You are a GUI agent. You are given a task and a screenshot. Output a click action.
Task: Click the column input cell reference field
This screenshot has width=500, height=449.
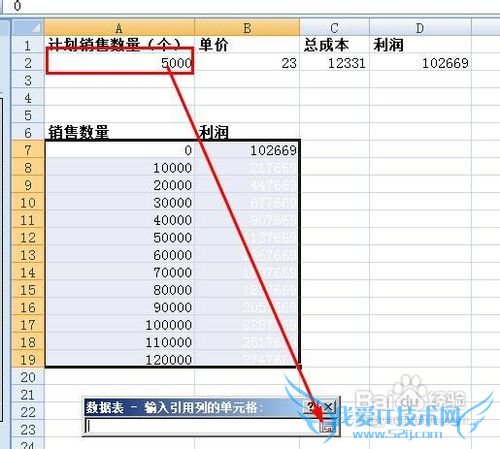point(202,426)
